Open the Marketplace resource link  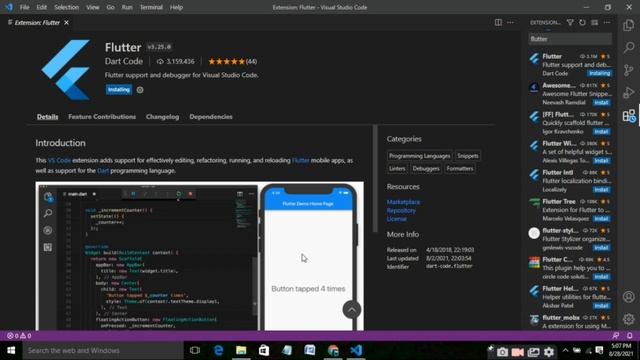pyautogui.click(x=403, y=202)
